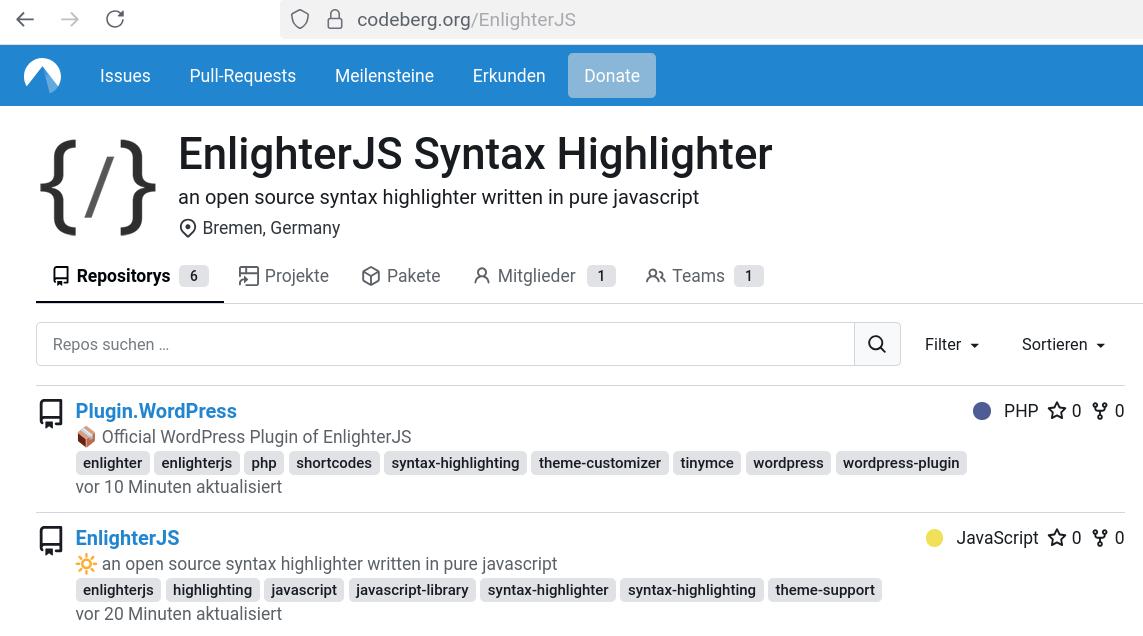Select enlighterjs tag under EnlighterJS repo

pyautogui.click(x=118, y=590)
